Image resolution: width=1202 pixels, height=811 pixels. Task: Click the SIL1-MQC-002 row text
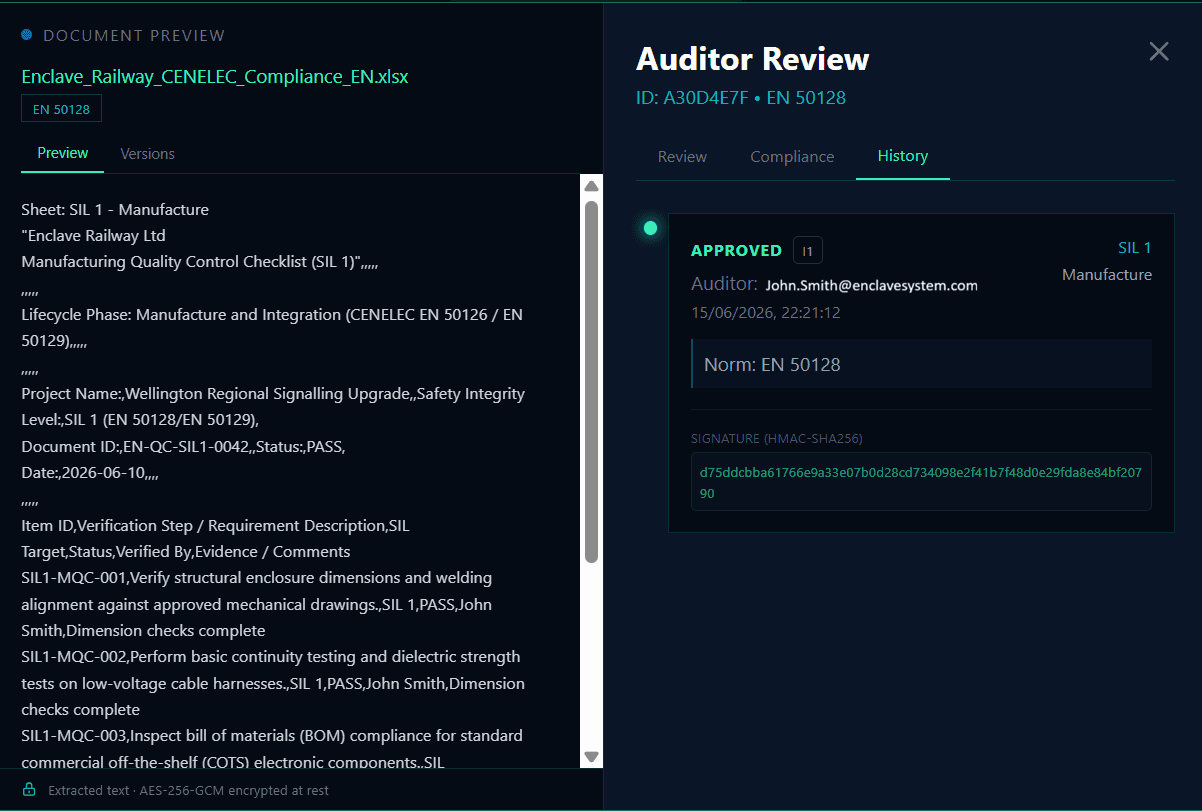[x=273, y=683]
